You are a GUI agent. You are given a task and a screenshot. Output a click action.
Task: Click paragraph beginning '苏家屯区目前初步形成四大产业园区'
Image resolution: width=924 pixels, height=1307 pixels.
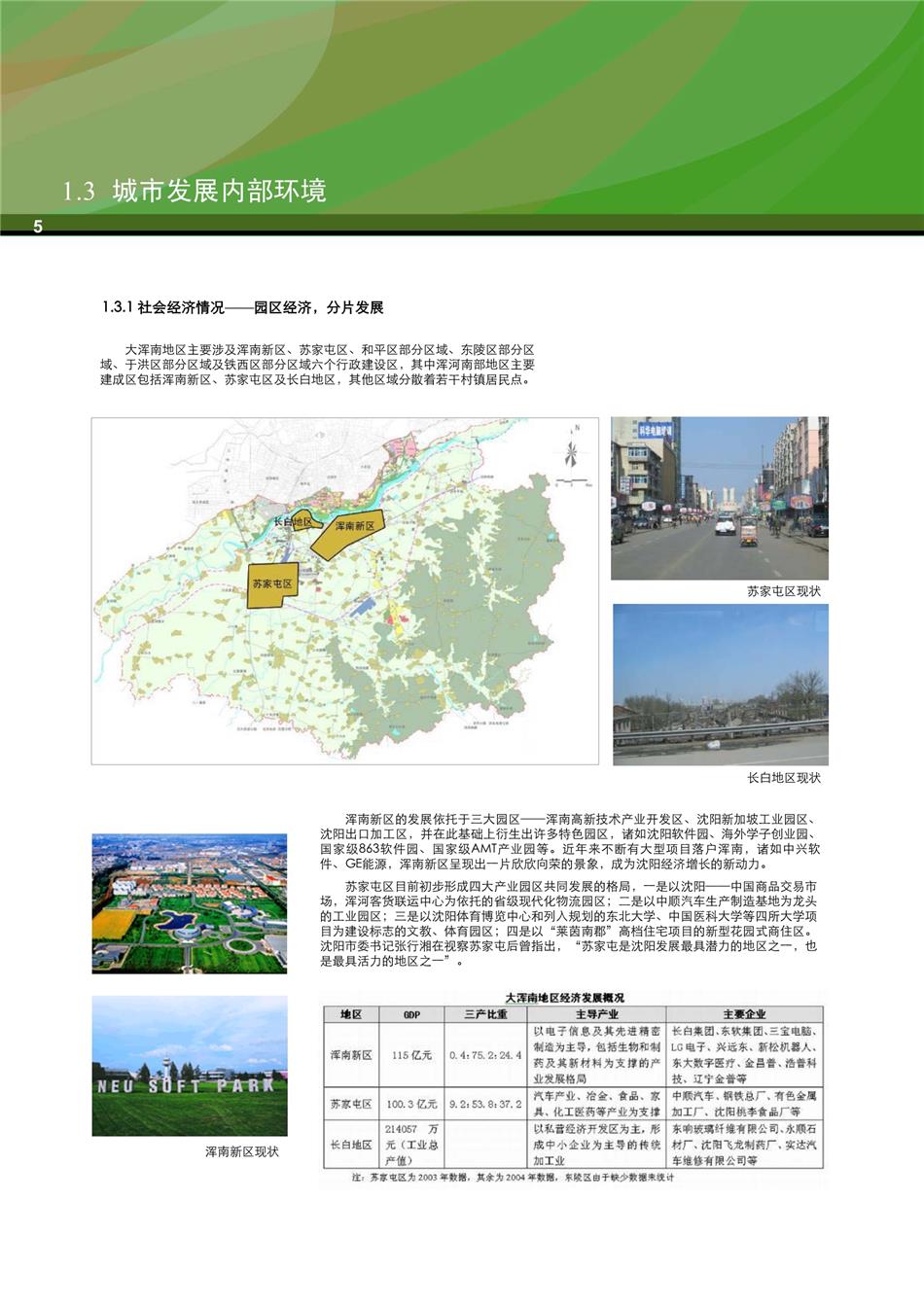pyautogui.click(x=571, y=923)
